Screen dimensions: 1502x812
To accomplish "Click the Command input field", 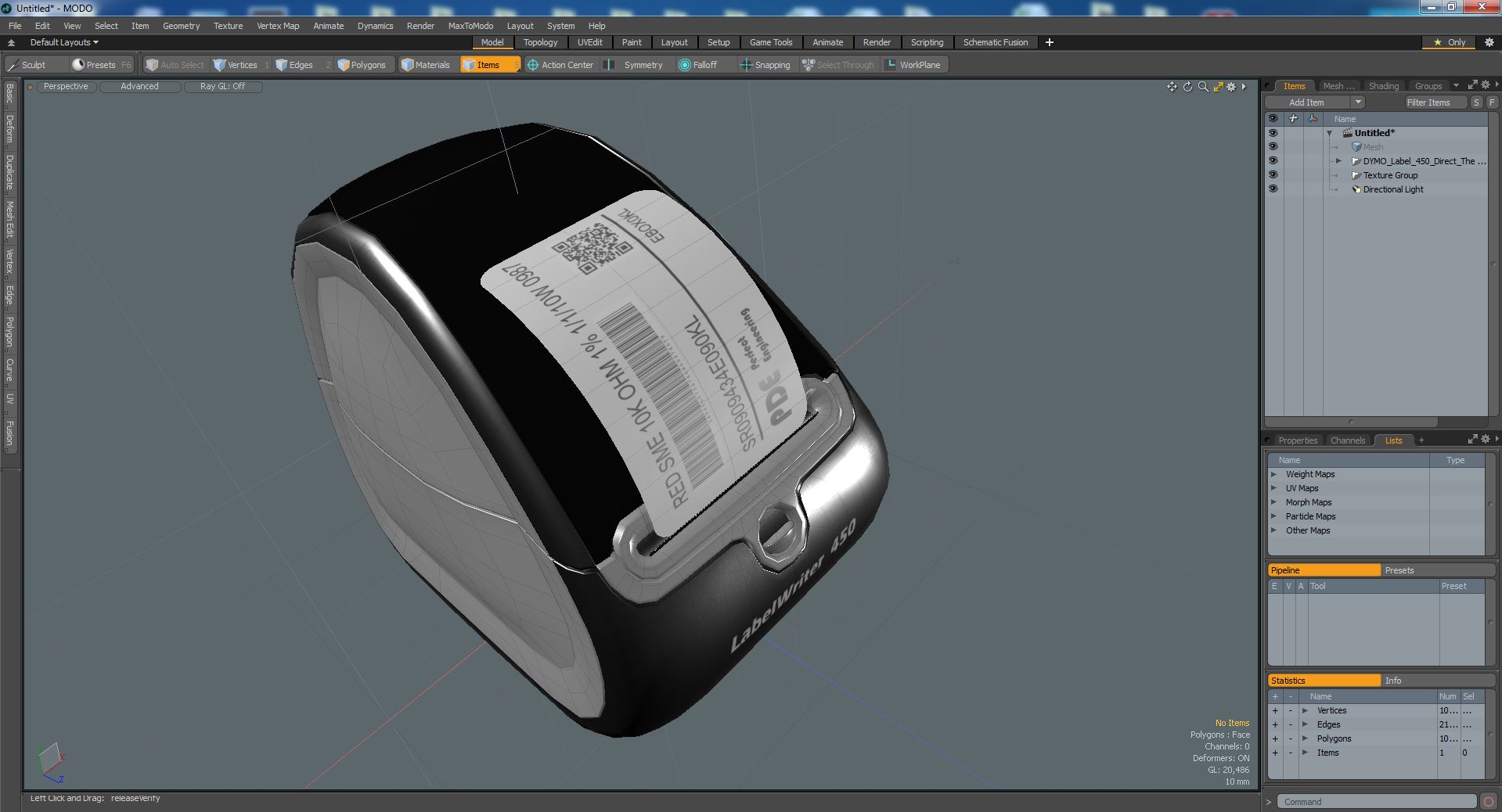I will coord(1377,802).
